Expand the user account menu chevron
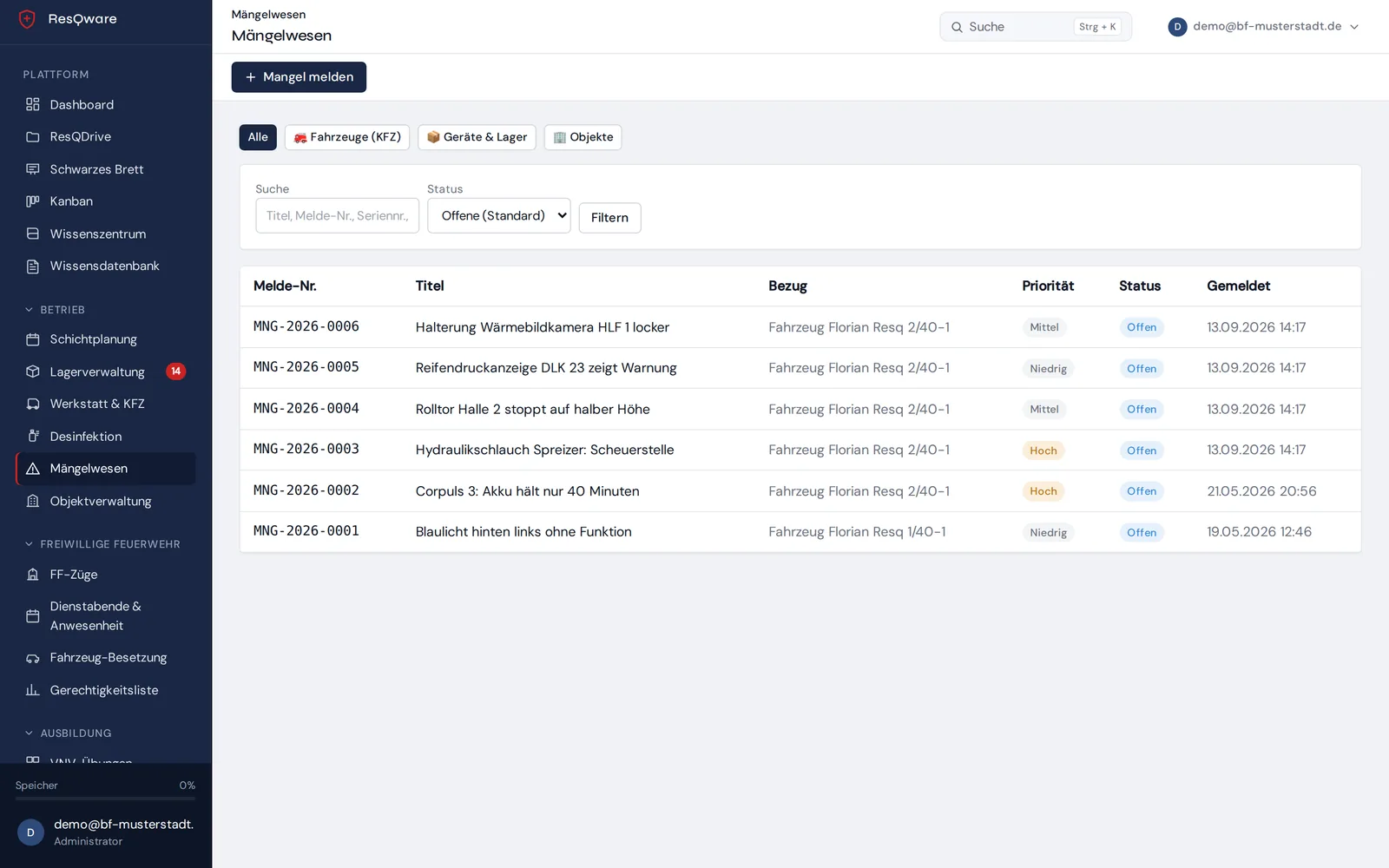This screenshot has width=1389, height=868. pos(1354,27)
